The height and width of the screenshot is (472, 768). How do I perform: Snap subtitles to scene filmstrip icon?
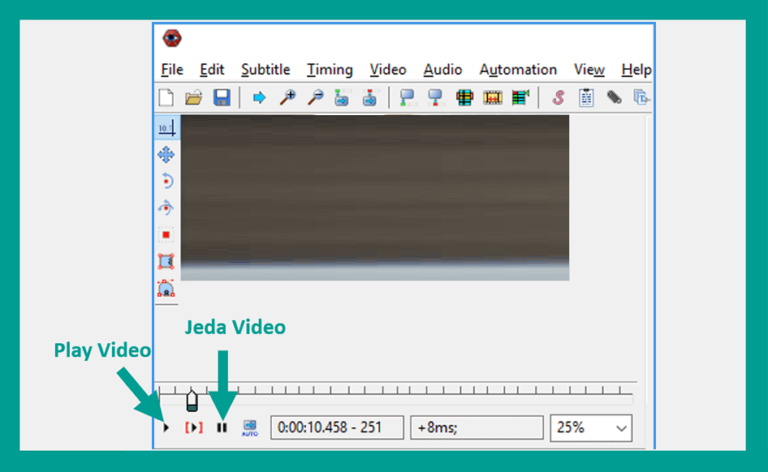tap(493, 97)
